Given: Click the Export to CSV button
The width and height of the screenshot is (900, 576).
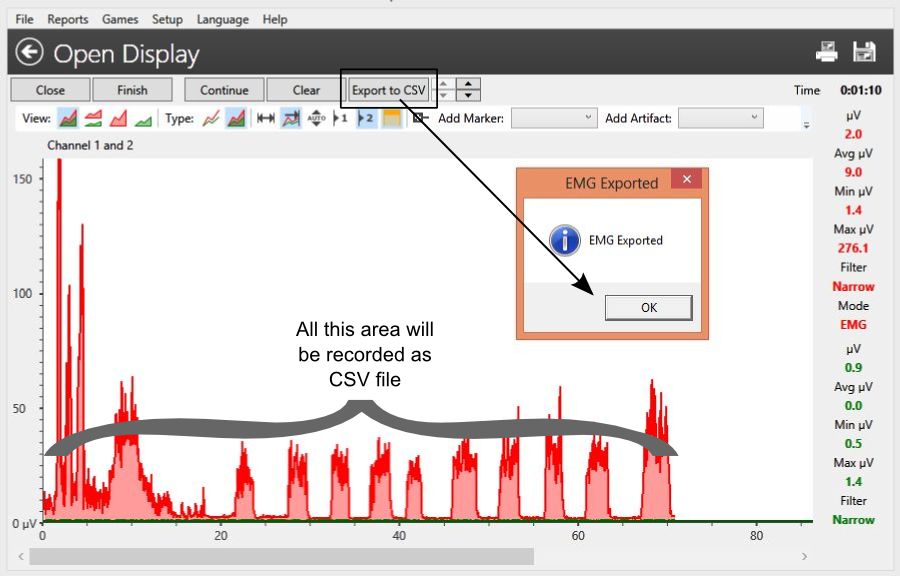Looking at the screenshot, I should point(389,90).
